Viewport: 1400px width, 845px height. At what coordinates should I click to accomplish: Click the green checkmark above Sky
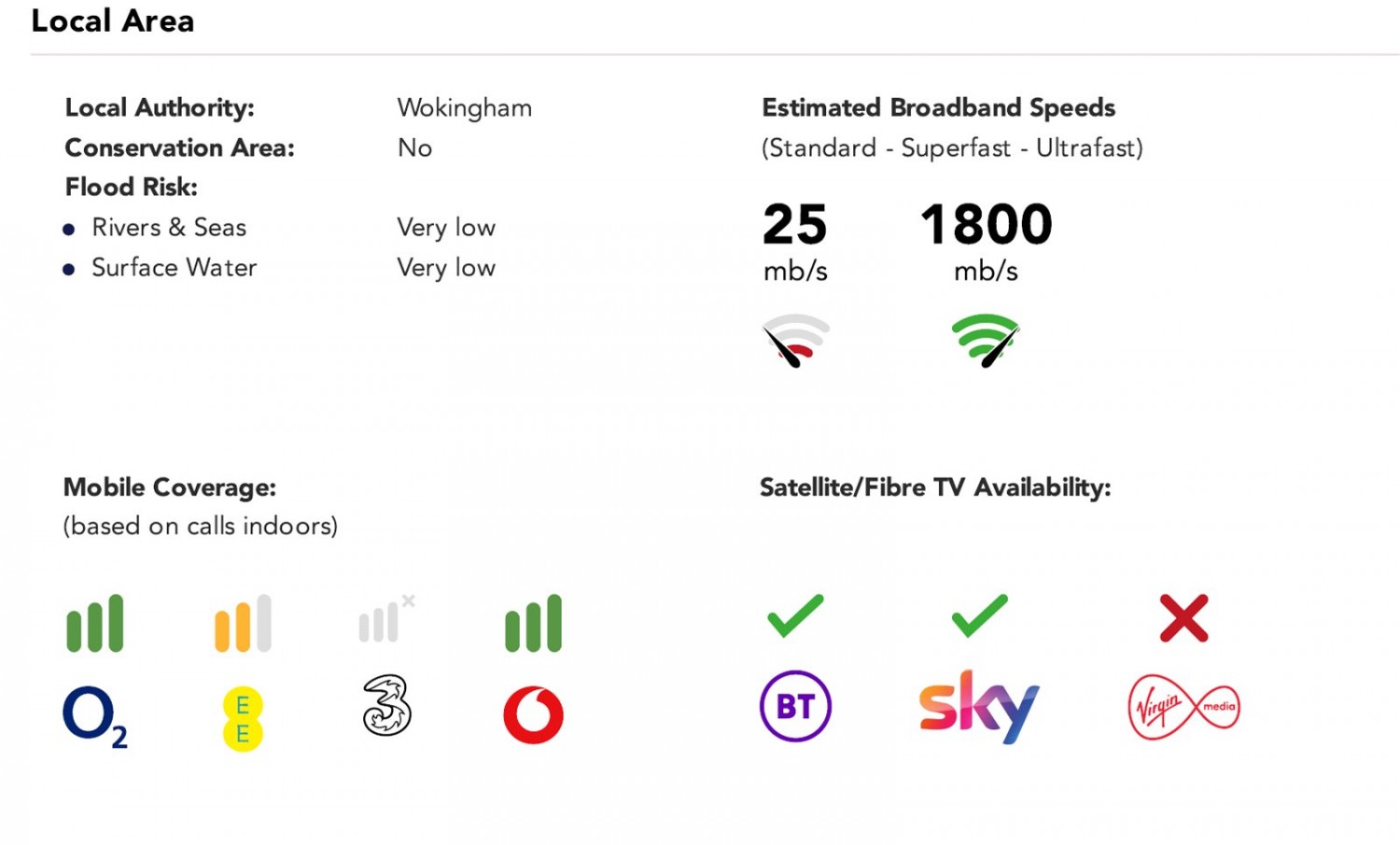[x=979, y=616]
